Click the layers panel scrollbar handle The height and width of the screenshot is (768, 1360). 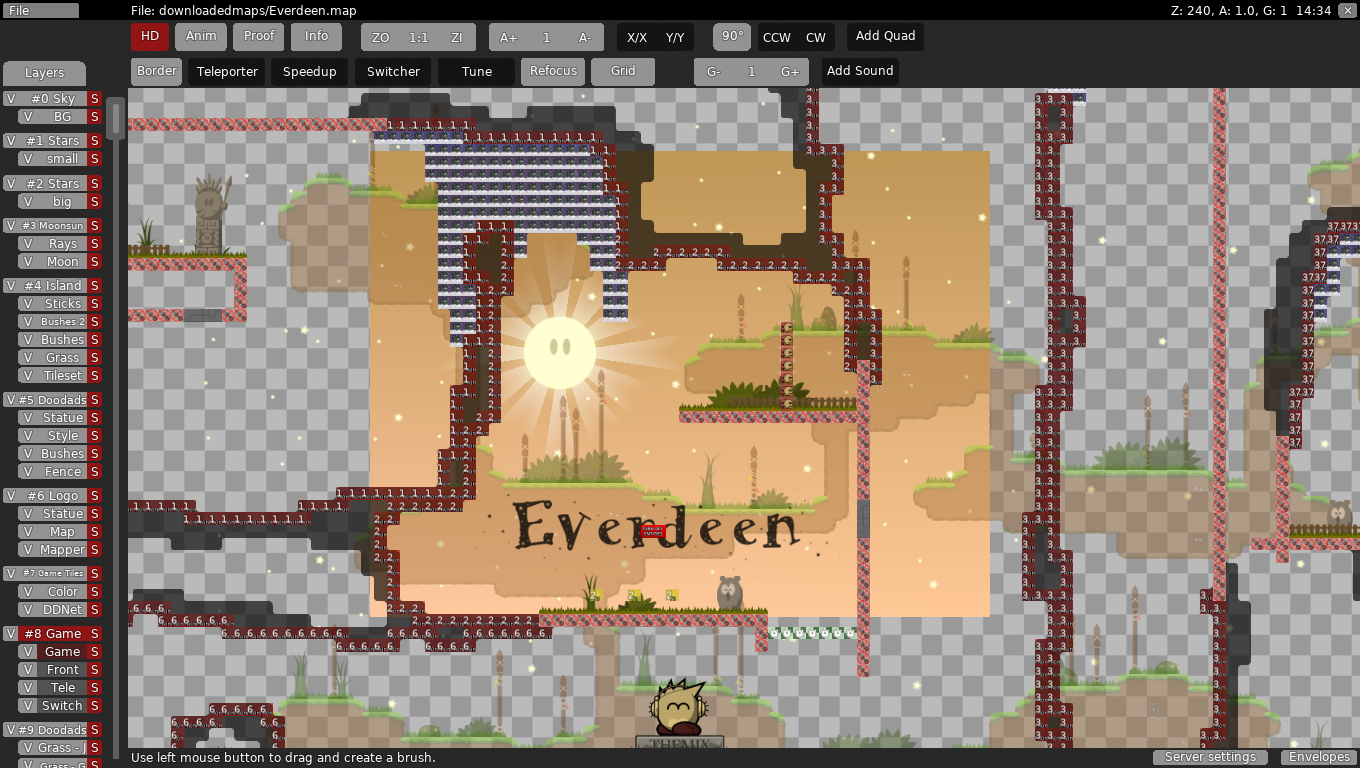coord(116,118)
